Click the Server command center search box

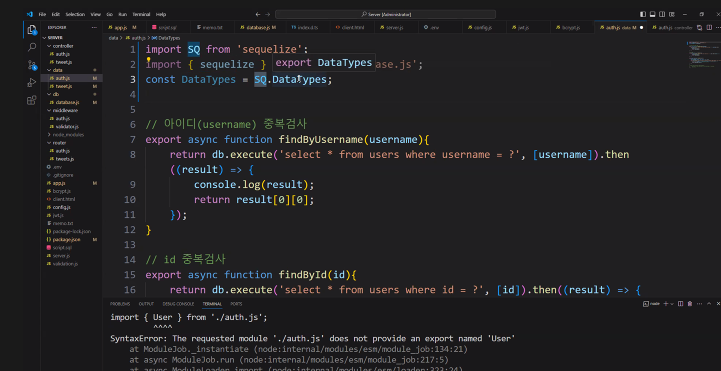(x=385, y=14)
